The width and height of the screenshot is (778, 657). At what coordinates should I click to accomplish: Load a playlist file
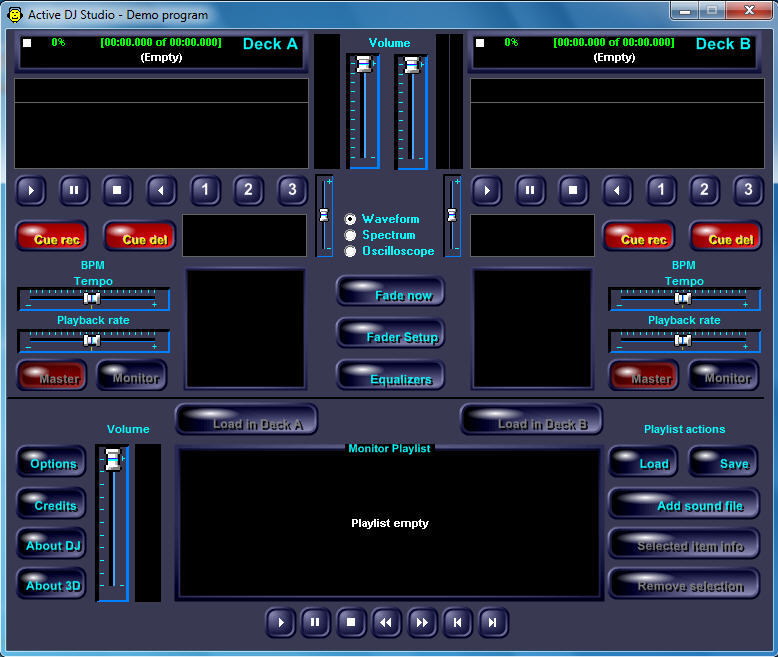tap(644, 462)
